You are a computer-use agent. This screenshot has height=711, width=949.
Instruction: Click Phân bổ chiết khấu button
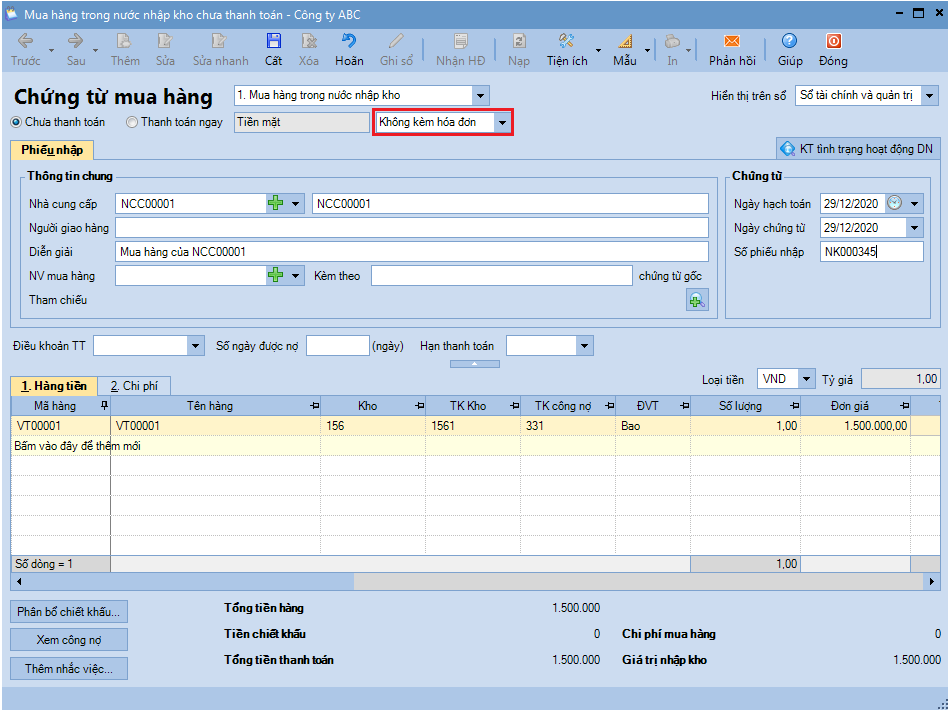pyautogui.click(x=69, y=612)
